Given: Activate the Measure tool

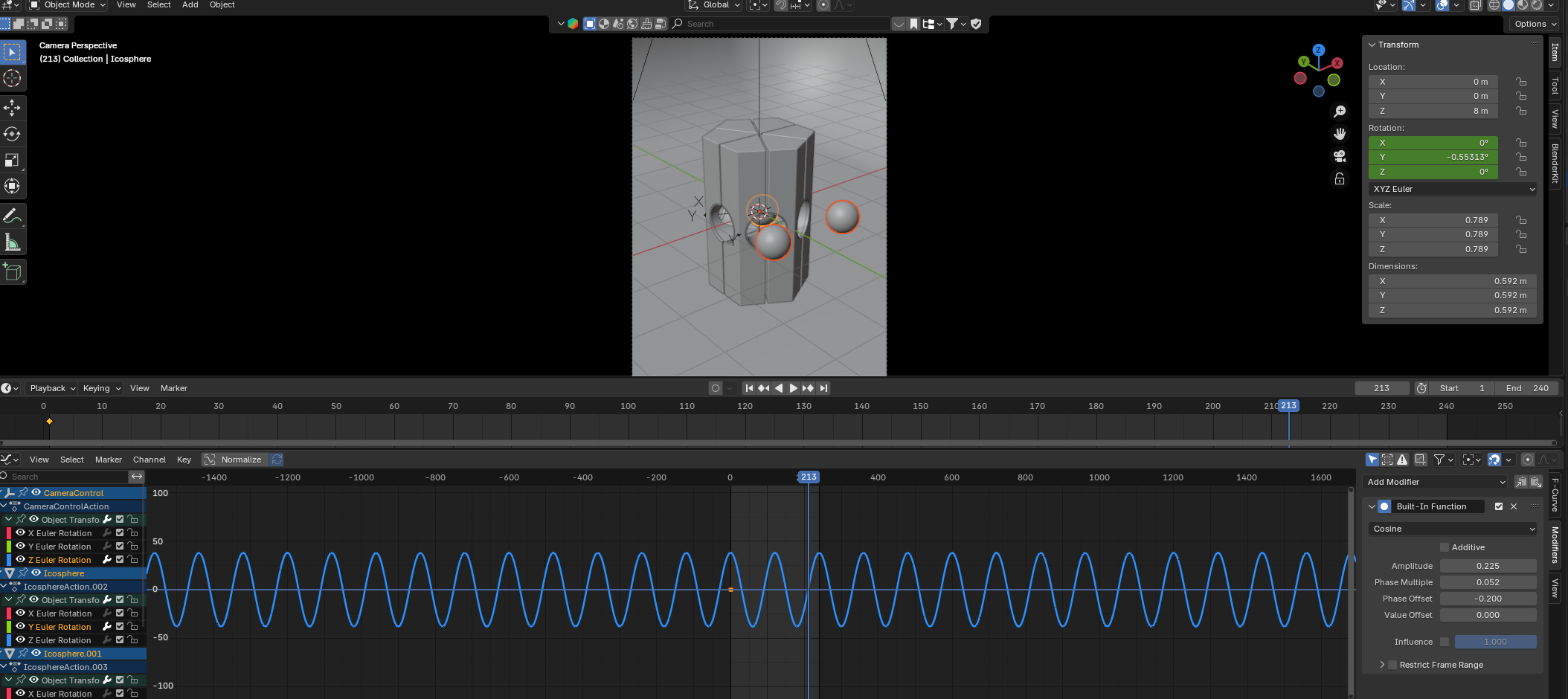Looking at the screenshot, I should point(13,242).
